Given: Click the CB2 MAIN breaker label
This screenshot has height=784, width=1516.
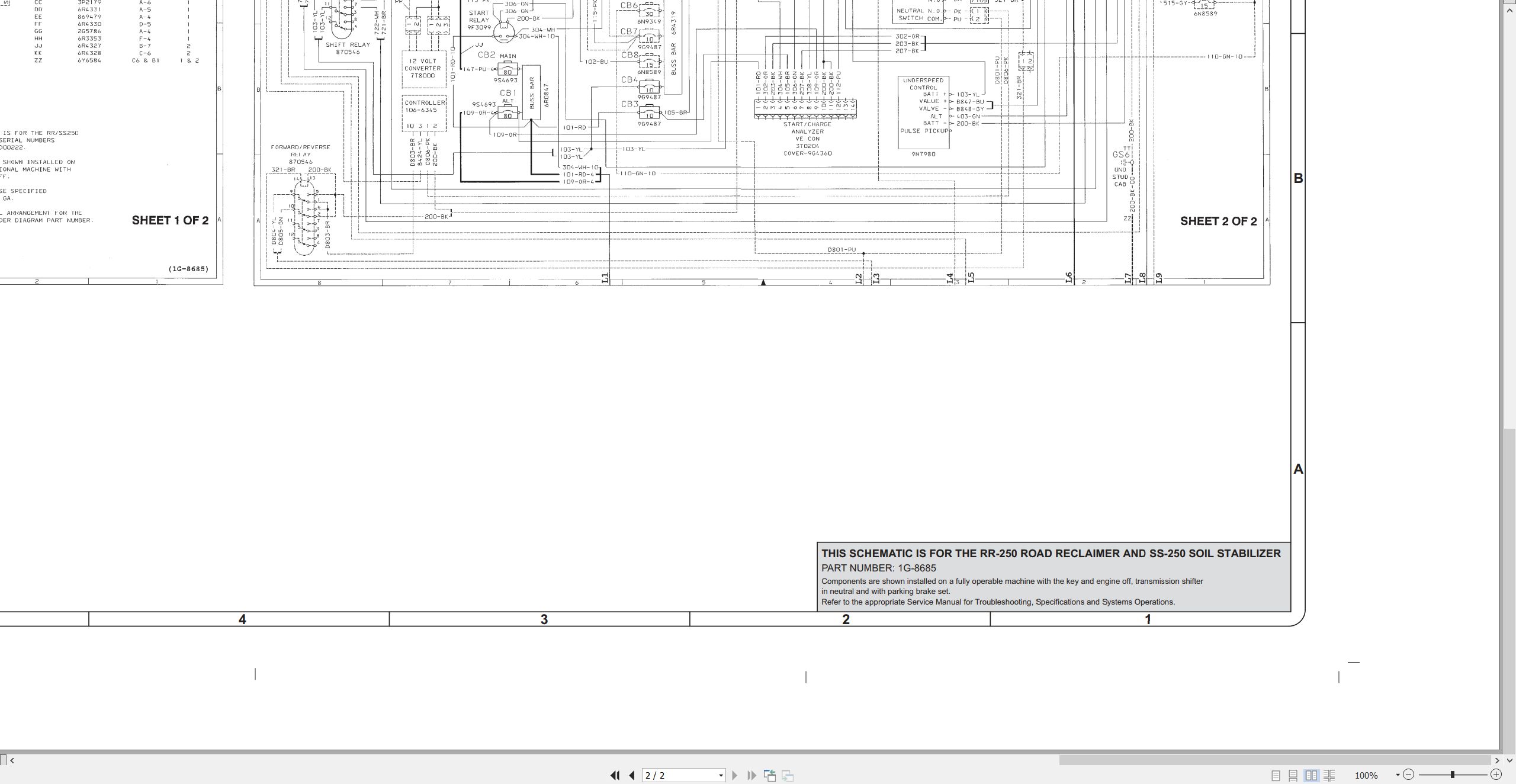Looking at the screenshot, I should coord(496,55).
